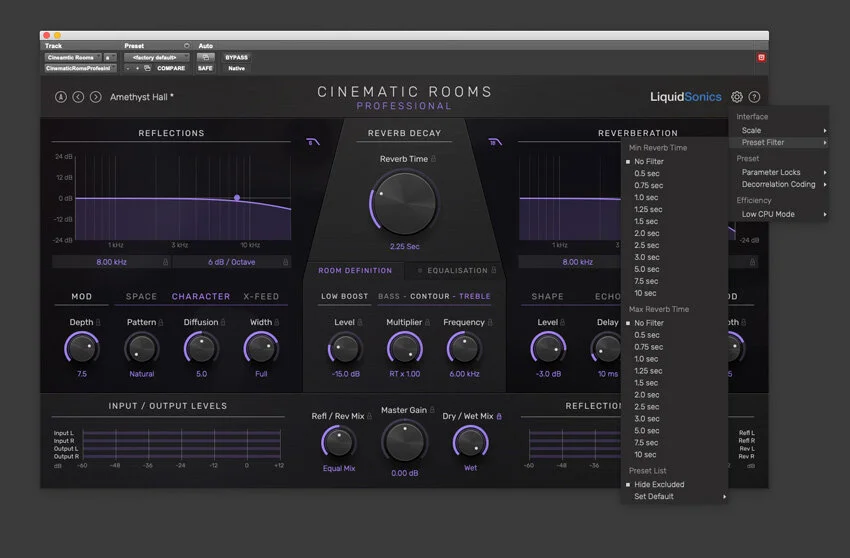The image size is (850, 558).
Task: Open the factory default preset dropdown
Action: pyautogui.click(x=157, y=57)
